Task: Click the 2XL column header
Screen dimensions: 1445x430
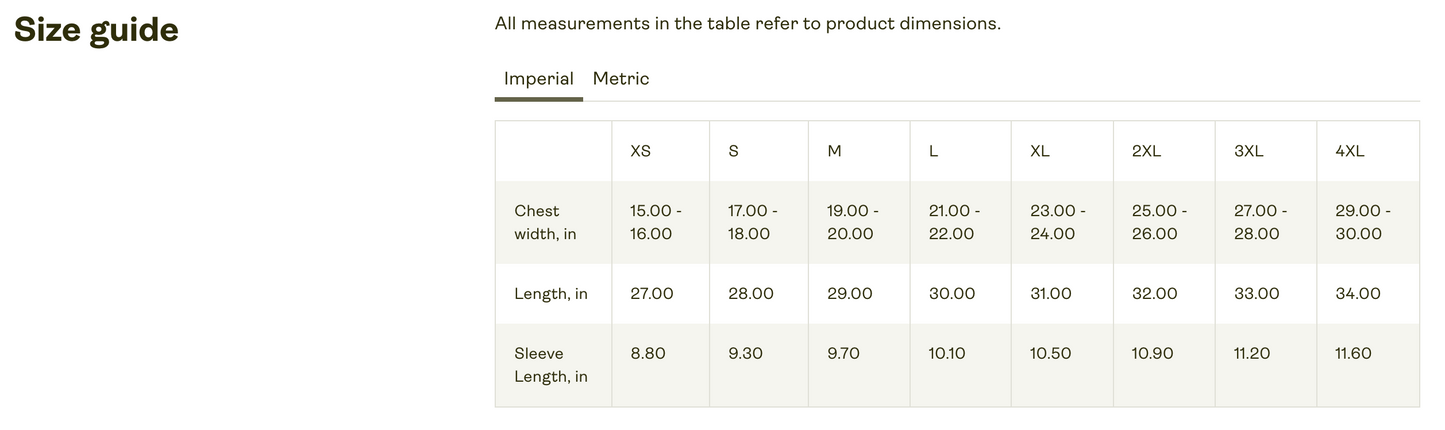Action: coord(1146,151)
